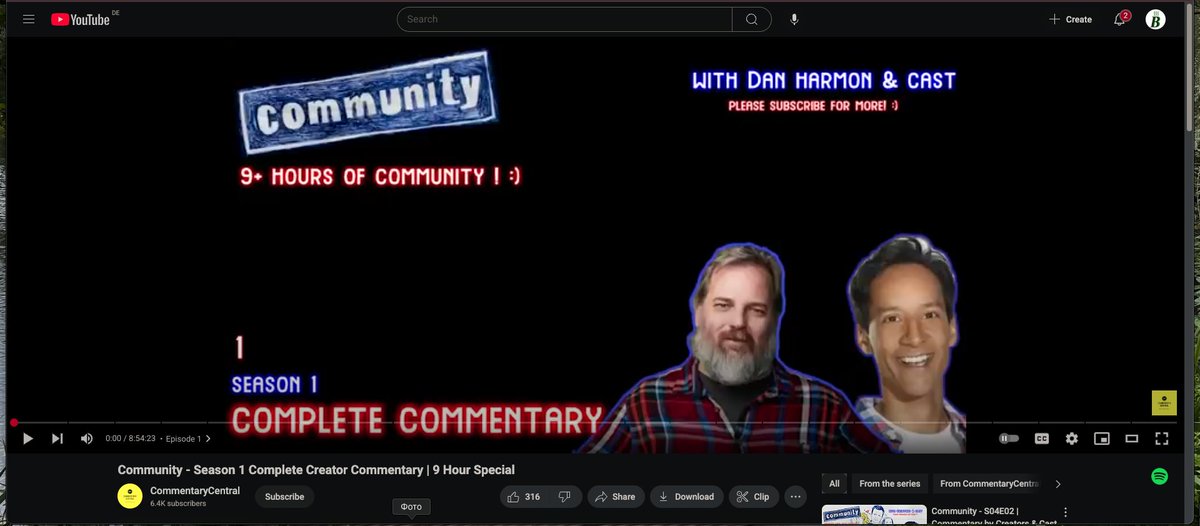Open notifications bell with 2 badge
This screenshot has width=1200, height=526.
(1121, 19)
